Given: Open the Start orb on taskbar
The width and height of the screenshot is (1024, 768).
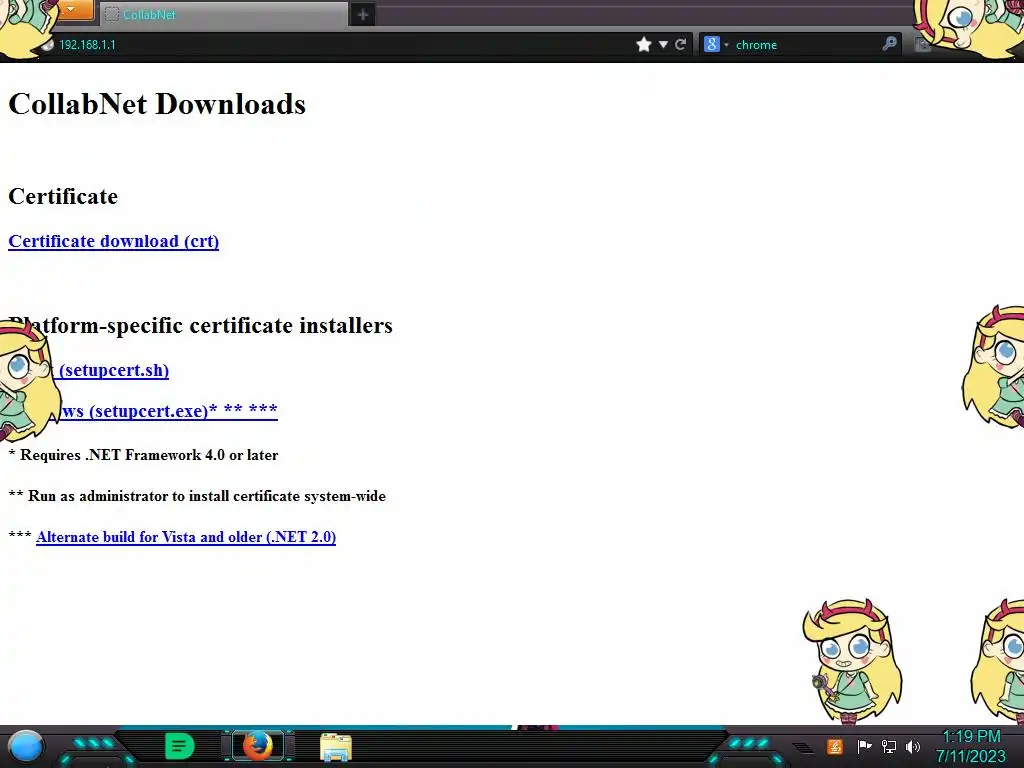Looking at the screenshot, I should [26, 746].
